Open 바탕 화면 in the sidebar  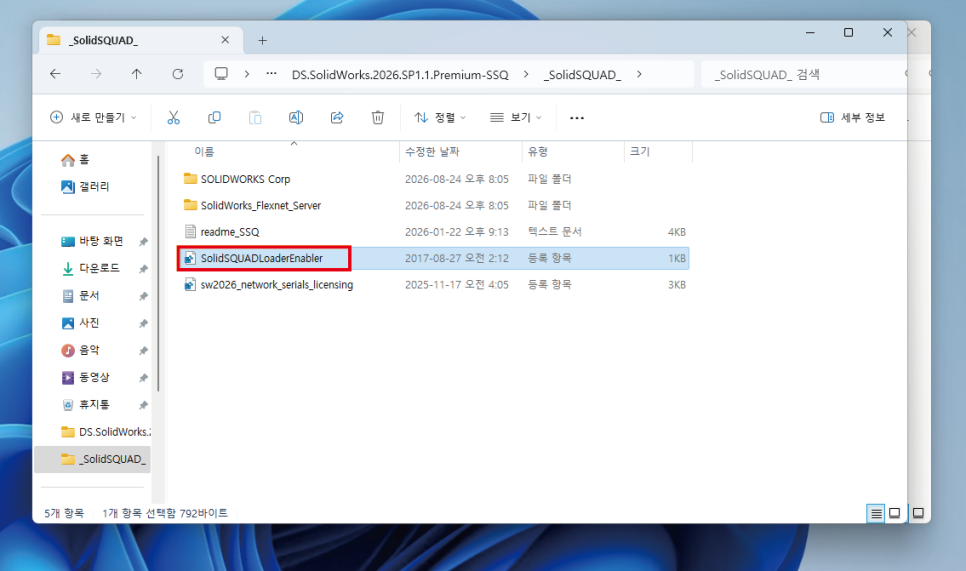[92, 241]
